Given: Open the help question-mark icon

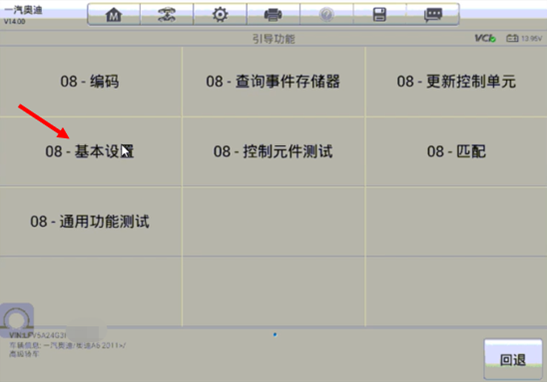Looking at the screenshot, I should click(327, 15).
